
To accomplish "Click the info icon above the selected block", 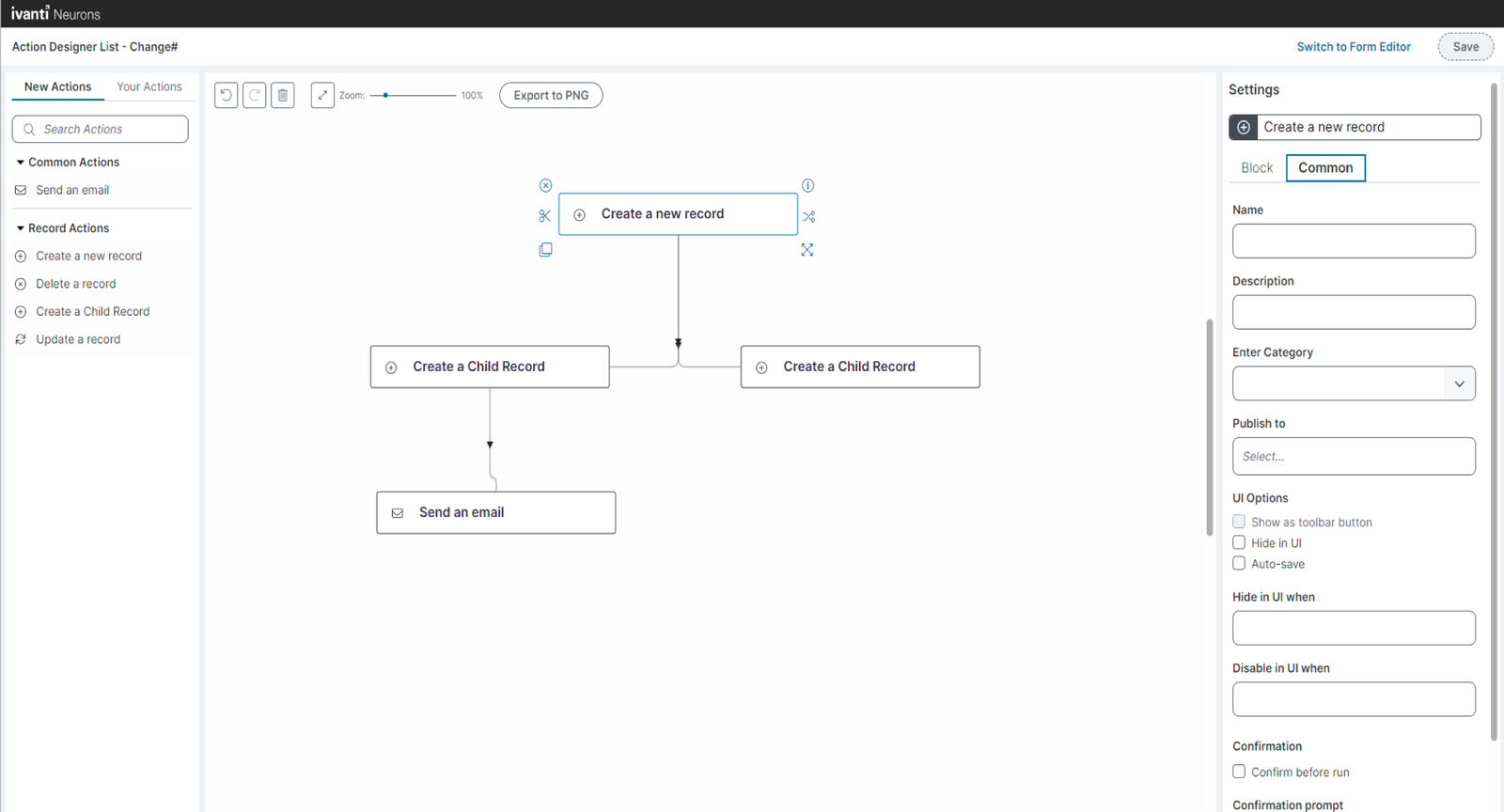I will [x=807, y=185].
